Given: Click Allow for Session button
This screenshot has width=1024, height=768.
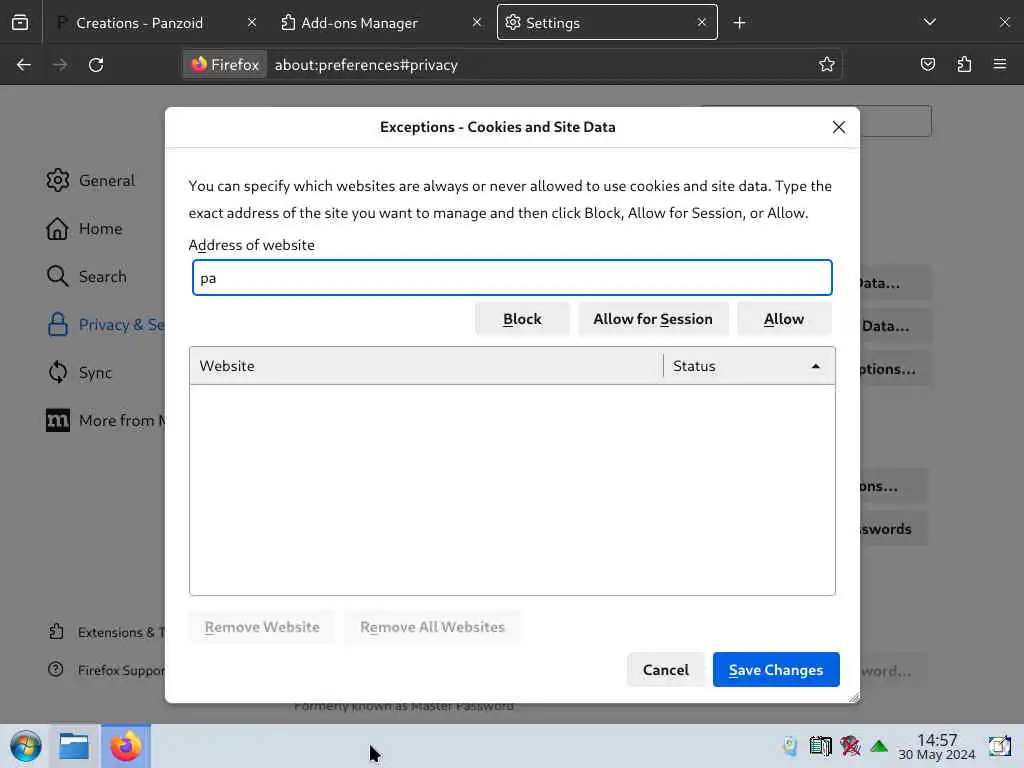Looking at the screenshot, I should point(653,319).
